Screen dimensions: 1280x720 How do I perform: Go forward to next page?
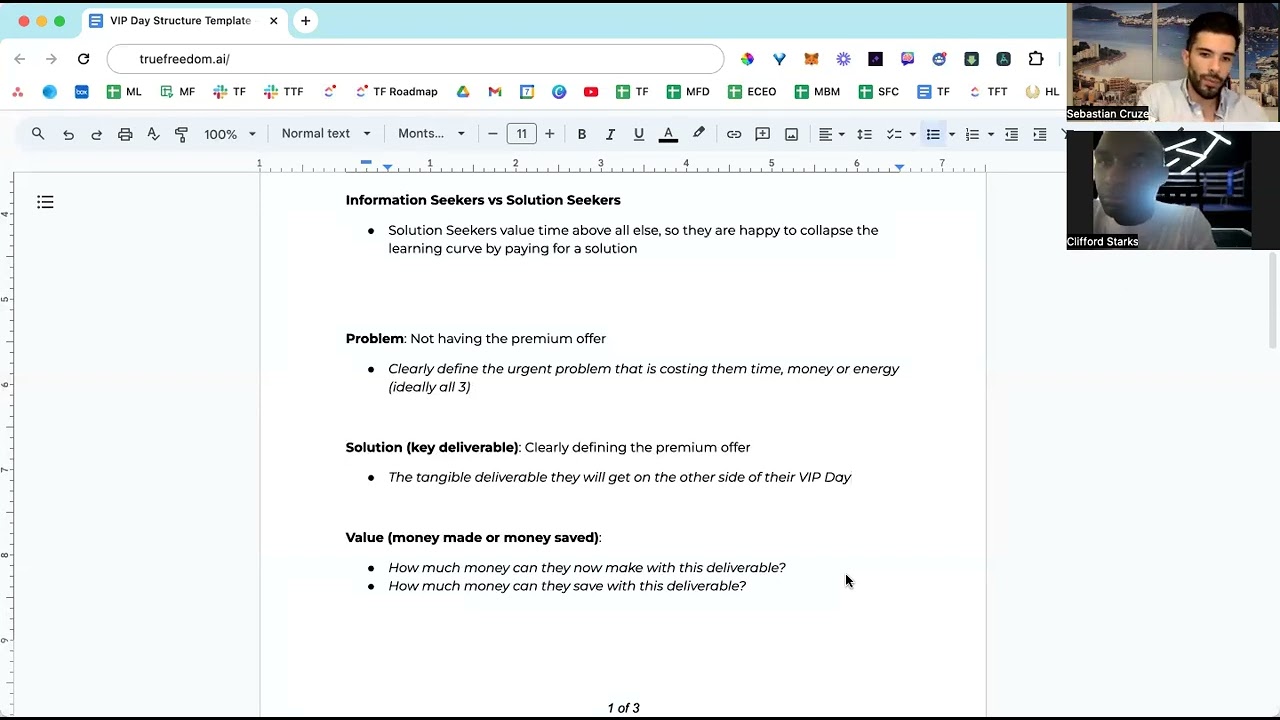51,59
